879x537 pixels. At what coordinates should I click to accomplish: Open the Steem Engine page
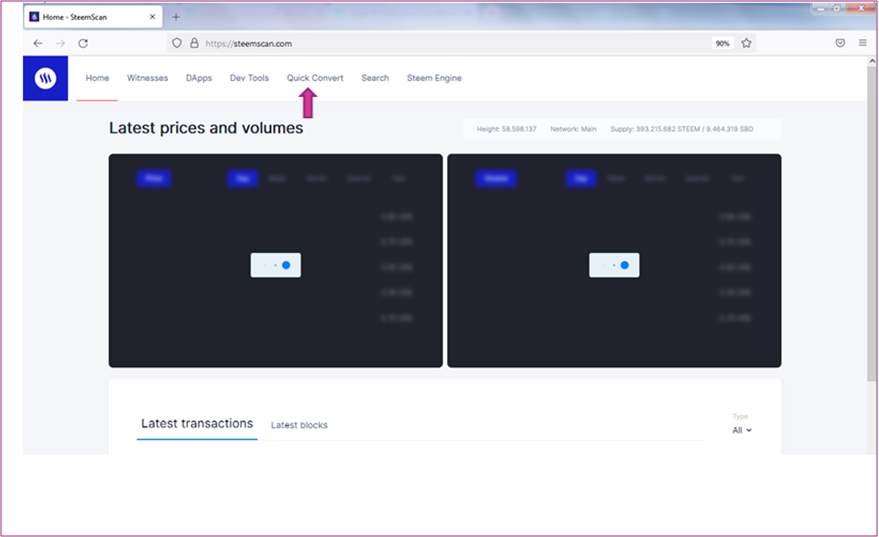(x=434, y=78)
